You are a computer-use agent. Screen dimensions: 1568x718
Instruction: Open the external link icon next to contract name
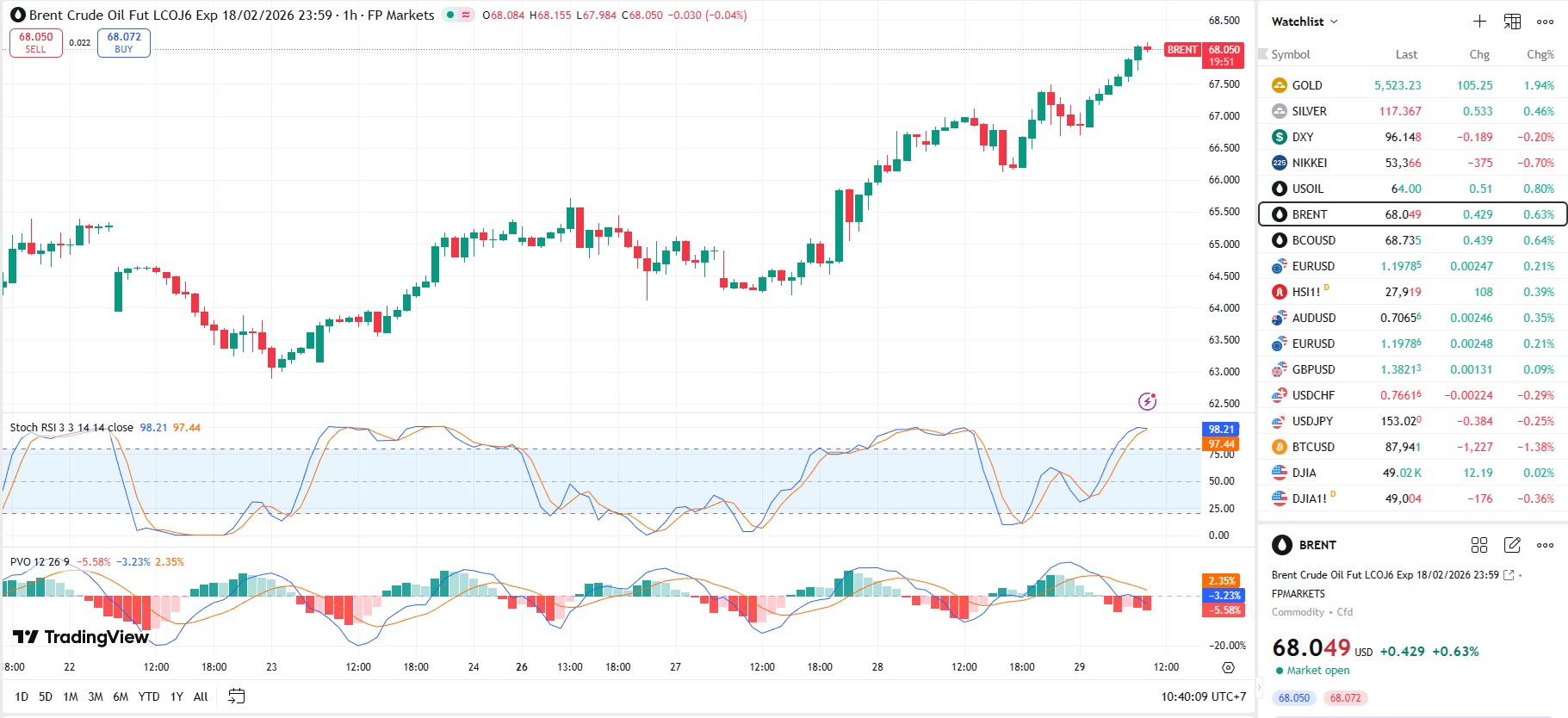pyautogui.click(x=1509, y=575)
